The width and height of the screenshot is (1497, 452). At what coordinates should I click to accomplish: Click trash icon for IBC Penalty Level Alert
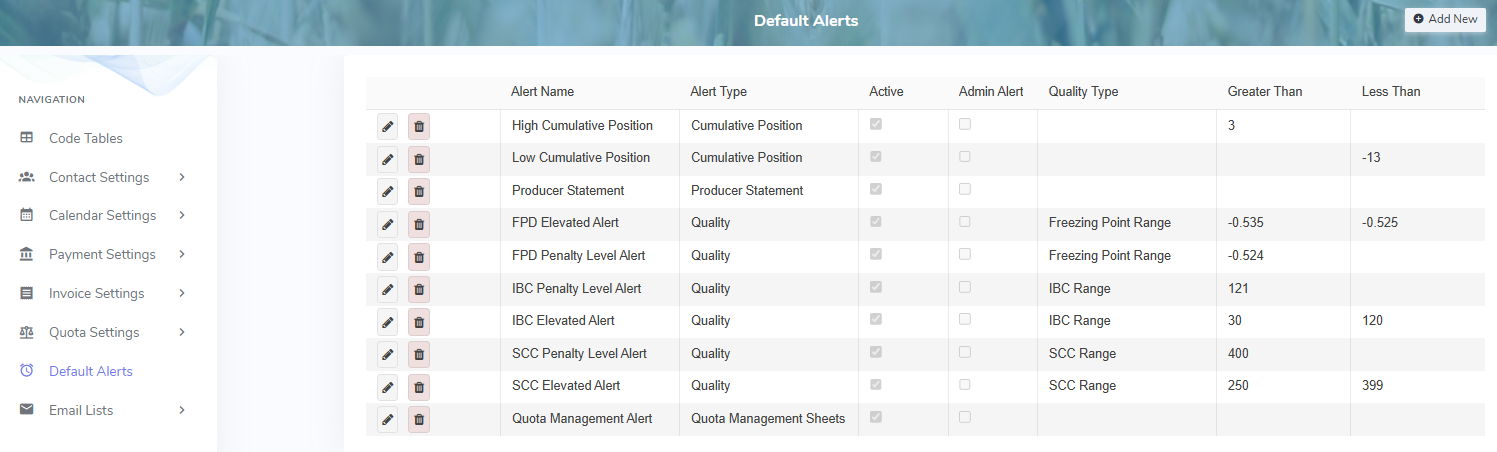click(x=419, y=289)
